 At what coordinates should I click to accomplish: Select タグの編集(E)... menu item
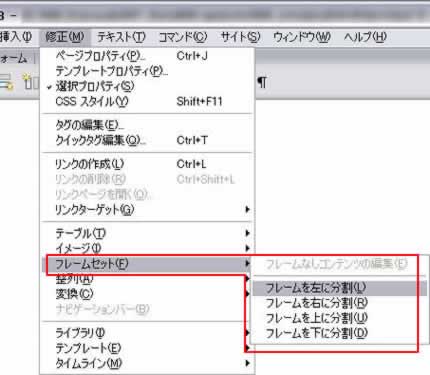pyautogui.click(x=147, y=125)
